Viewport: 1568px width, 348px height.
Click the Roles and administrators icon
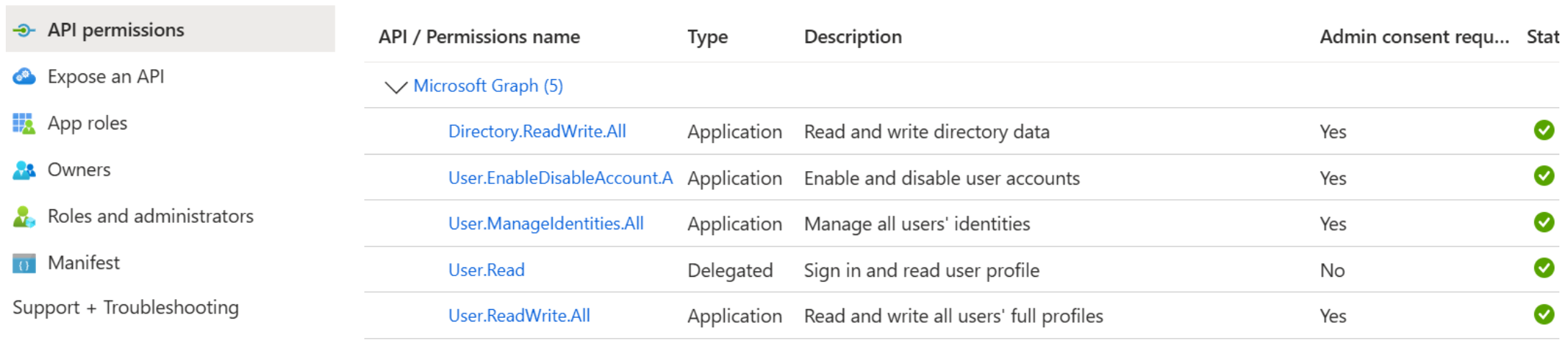click(24, 216)
